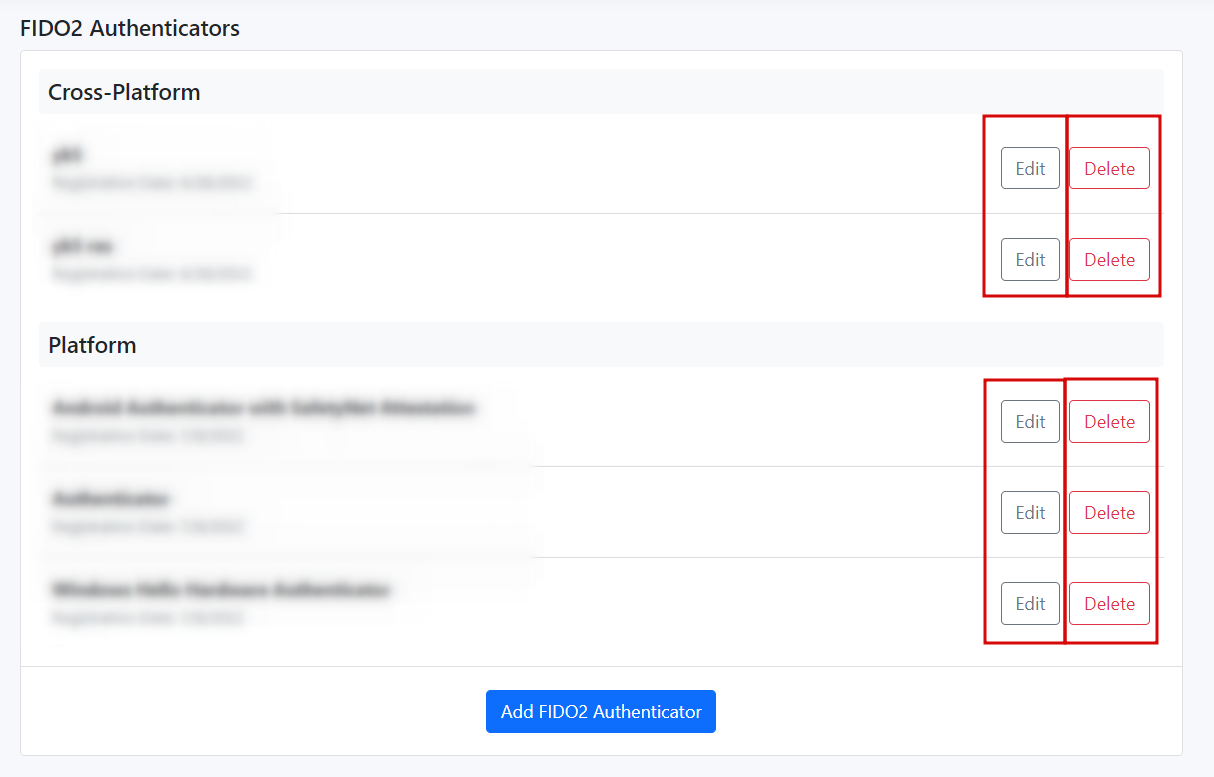Delete the first Cross-Platform authenticator
The height and width of the screenshot is (777, 1214).
click(1109, 168)
